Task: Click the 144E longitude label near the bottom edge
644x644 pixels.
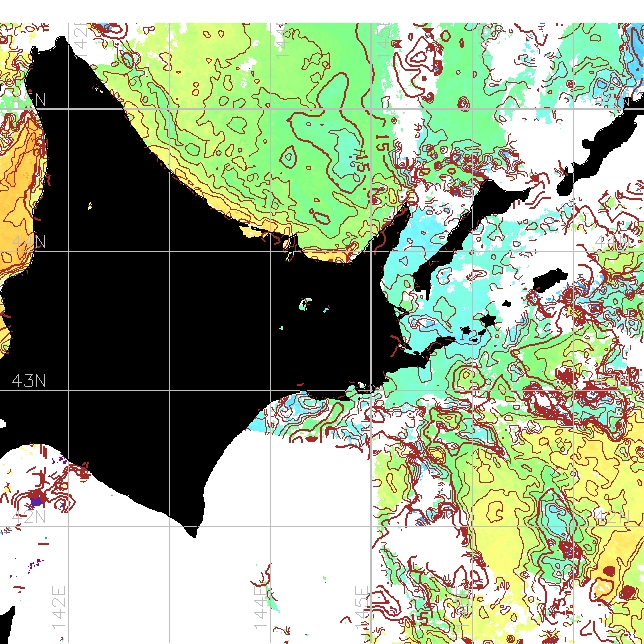Action: tap(261, 608)
